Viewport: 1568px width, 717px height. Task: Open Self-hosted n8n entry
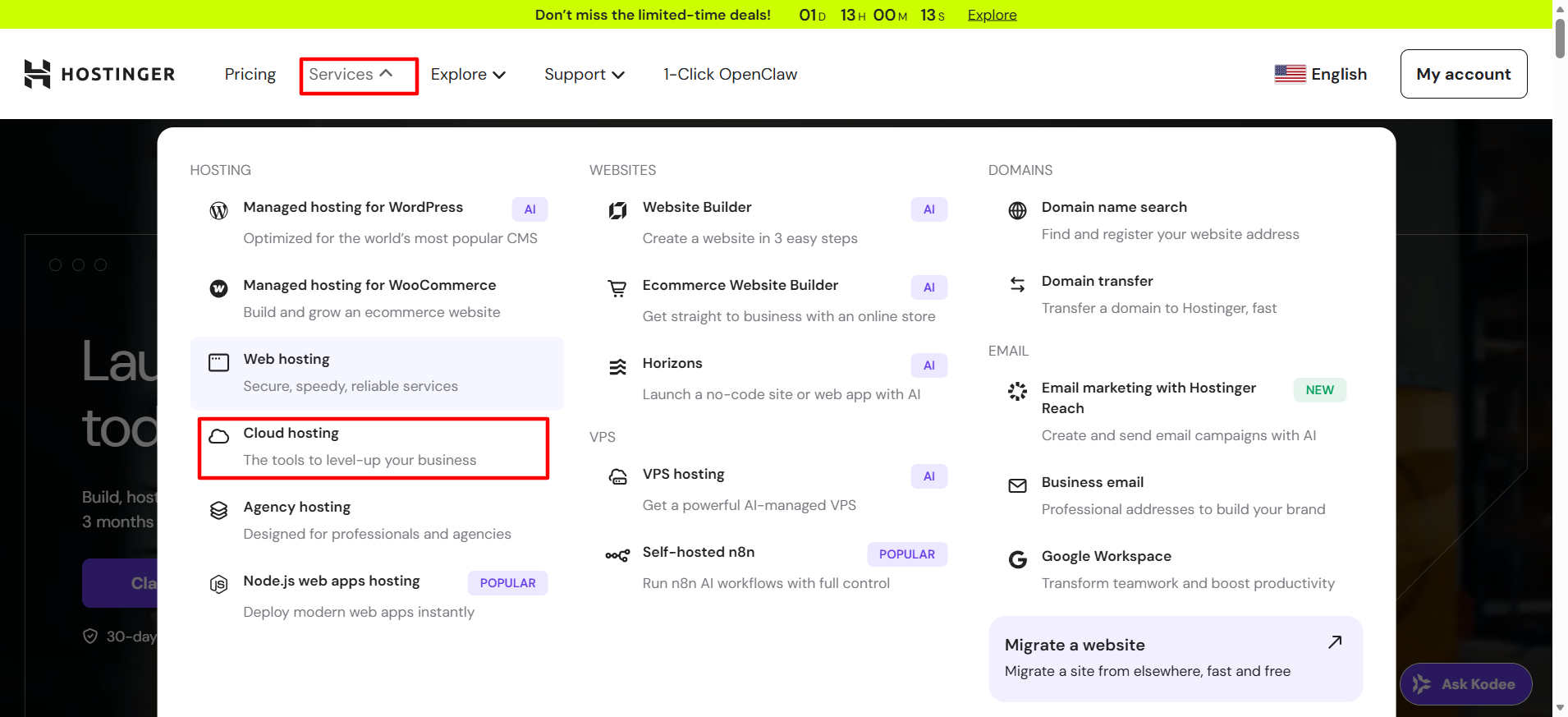tap(777, 567)
